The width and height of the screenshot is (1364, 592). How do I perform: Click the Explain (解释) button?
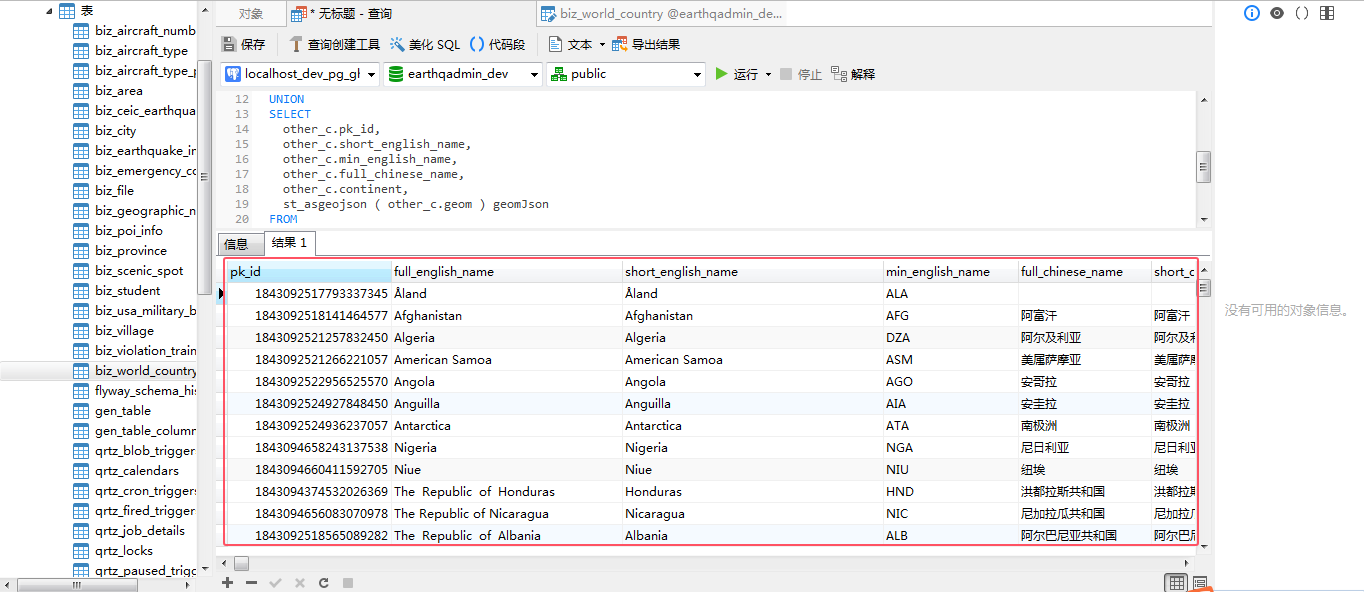(853, 74)
